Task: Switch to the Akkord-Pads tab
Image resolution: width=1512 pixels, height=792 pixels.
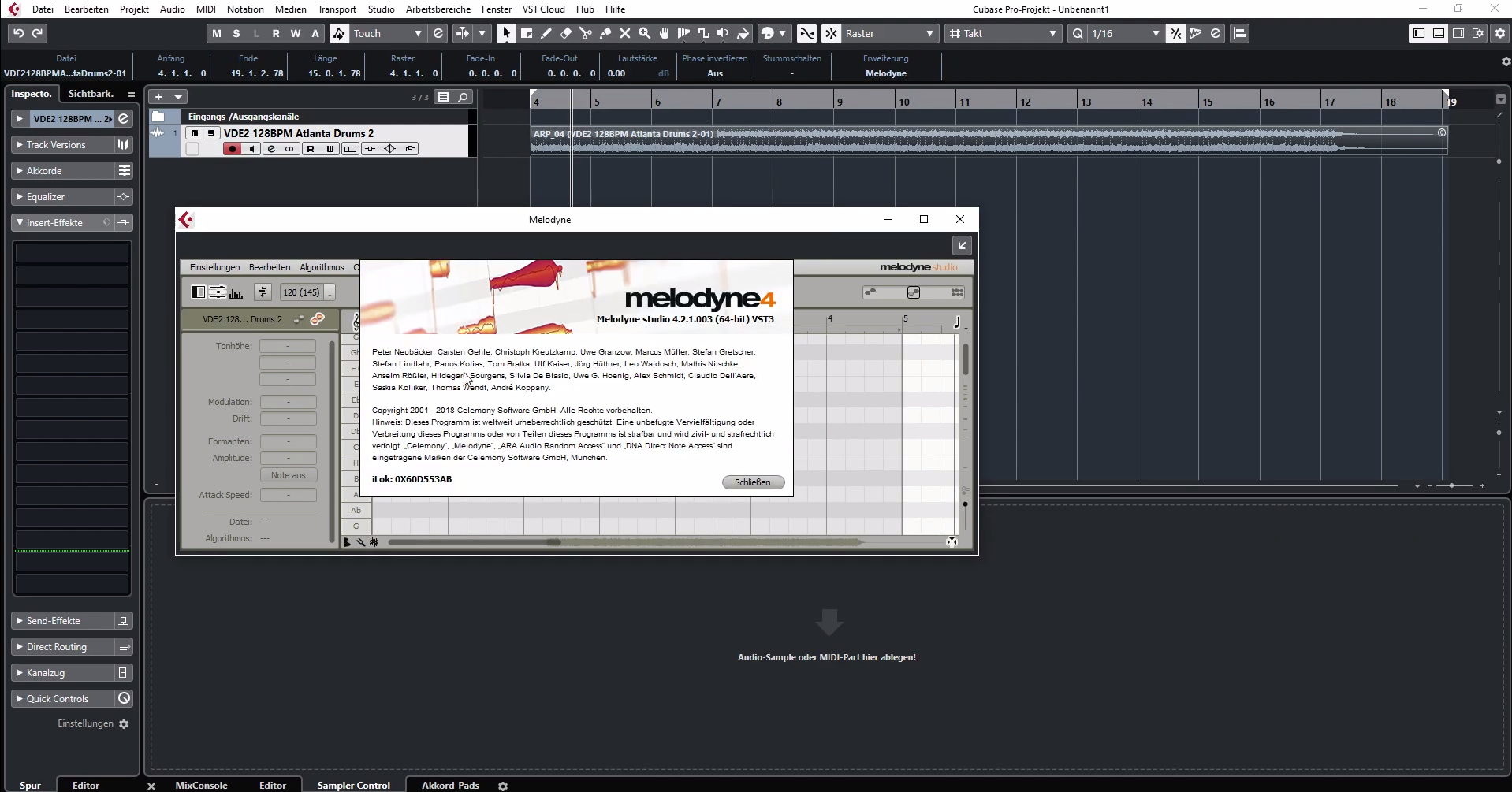Action: 450,785
